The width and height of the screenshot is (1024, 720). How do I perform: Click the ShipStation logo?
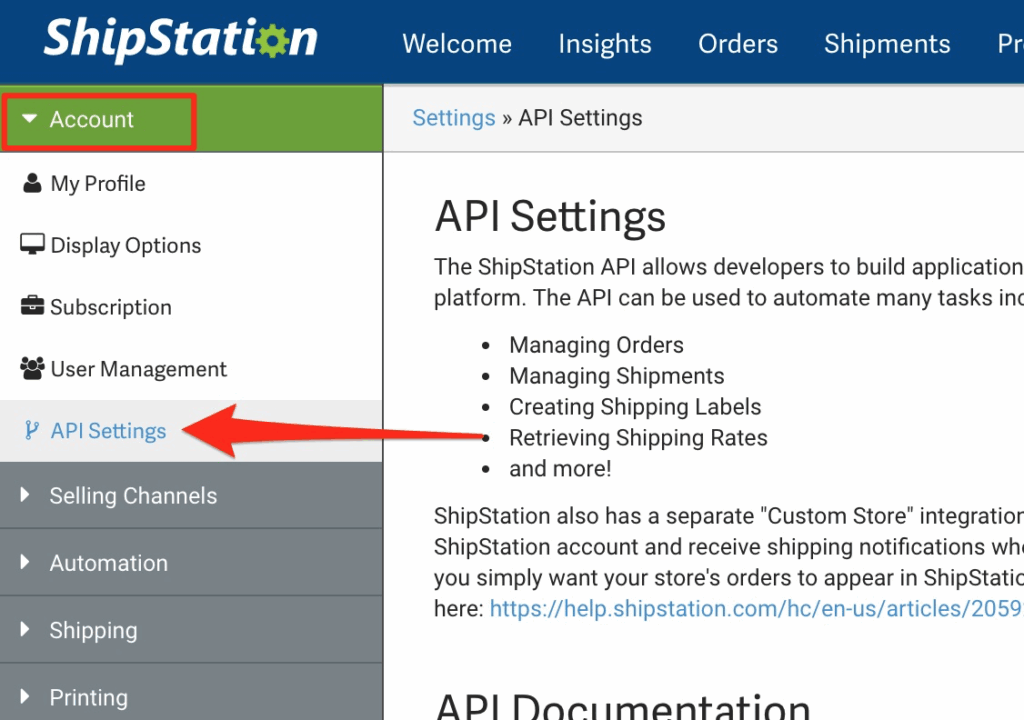pyautogui.click(x=180, y=40)
